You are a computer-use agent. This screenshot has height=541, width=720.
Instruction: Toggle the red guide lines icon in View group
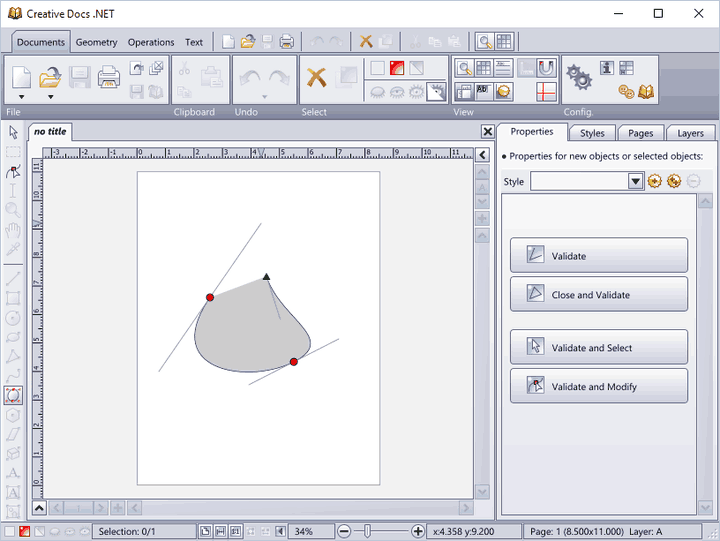[546, 91]
